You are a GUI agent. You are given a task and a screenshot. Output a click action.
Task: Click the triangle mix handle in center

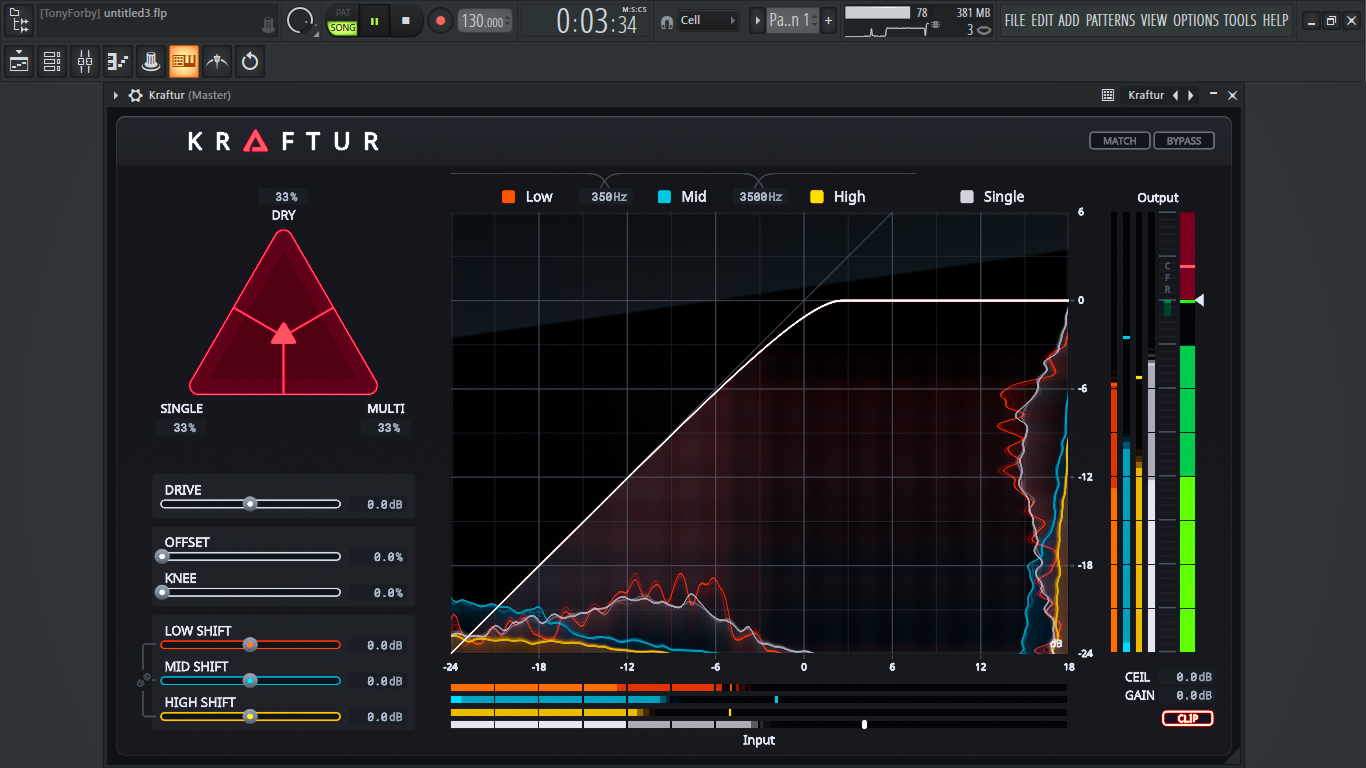[284, 333]
